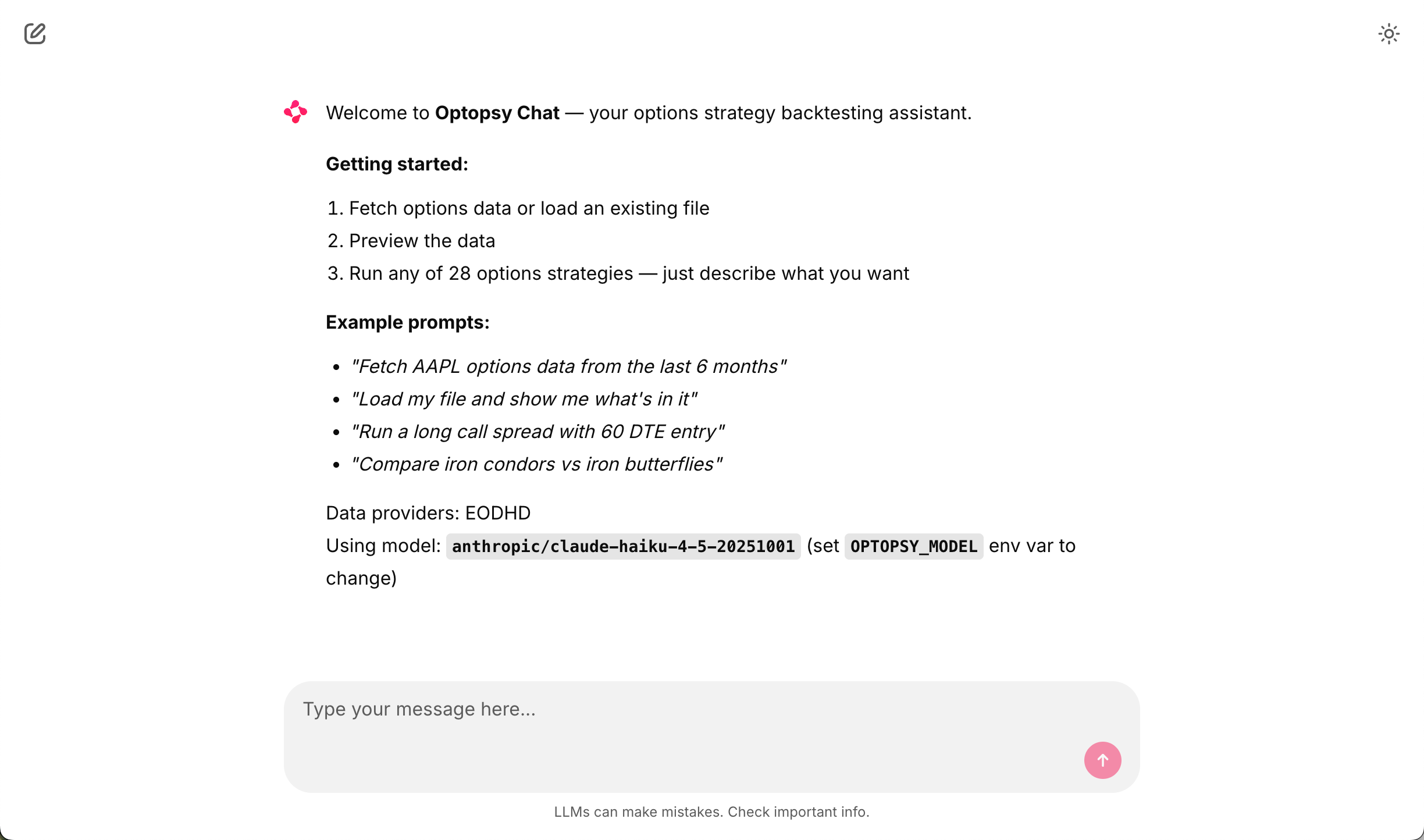Click the iron condors vs iron butterflies example

536,464
